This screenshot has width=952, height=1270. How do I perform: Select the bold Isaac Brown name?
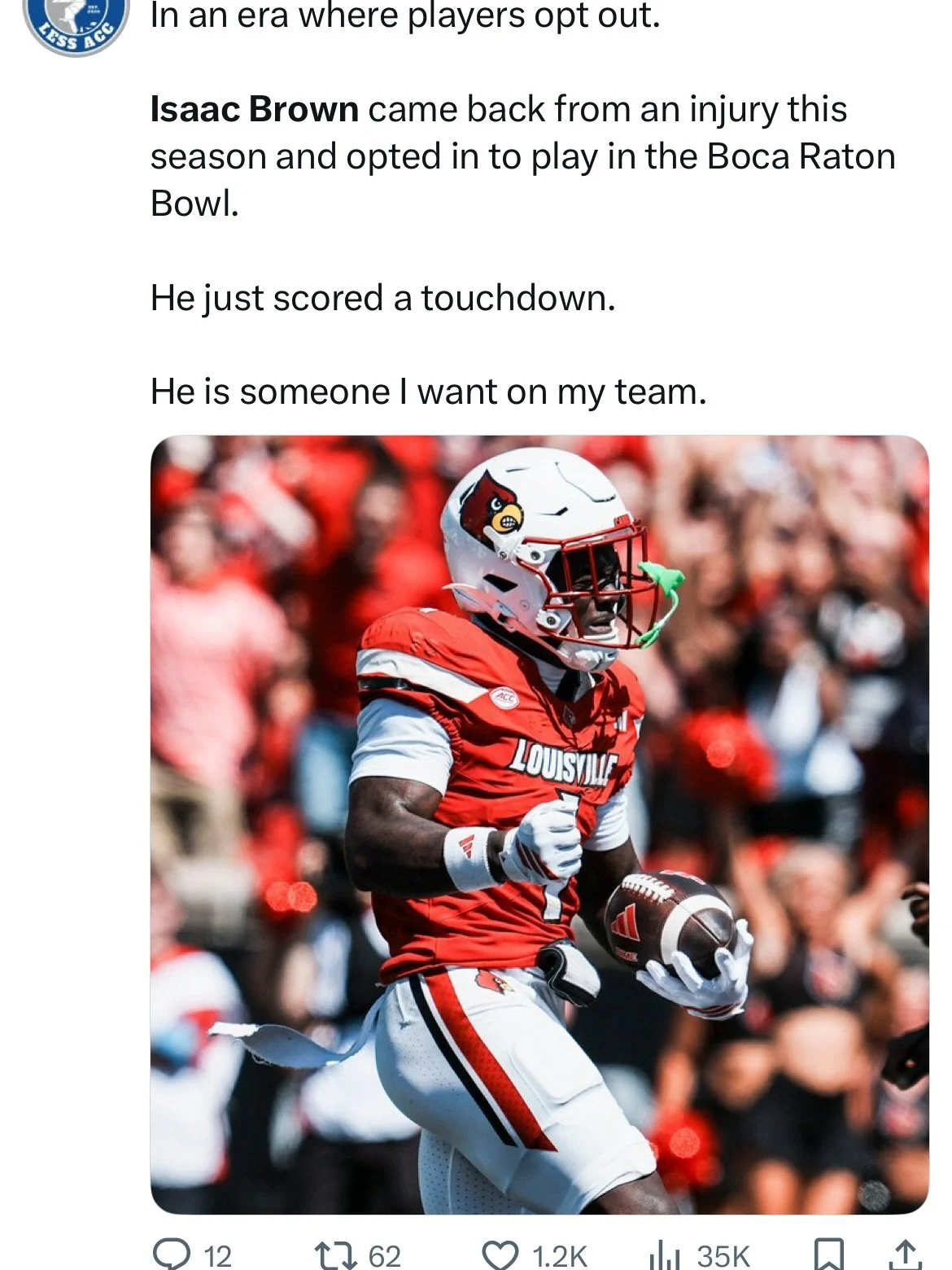coord(255,109)
